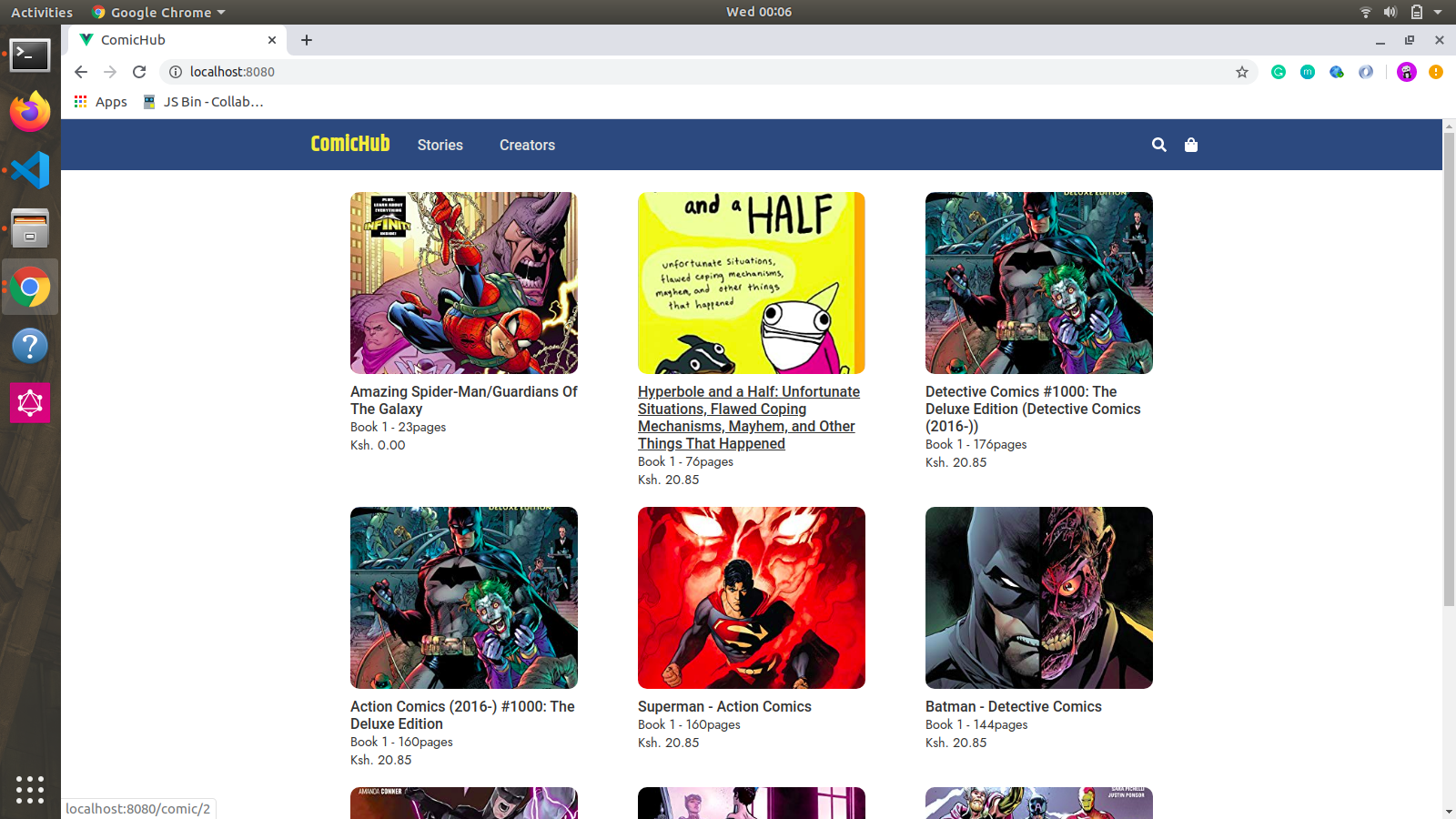Open the JS Bin bookmark
The image size is (1456, 819).
click(x=203, y=102)
